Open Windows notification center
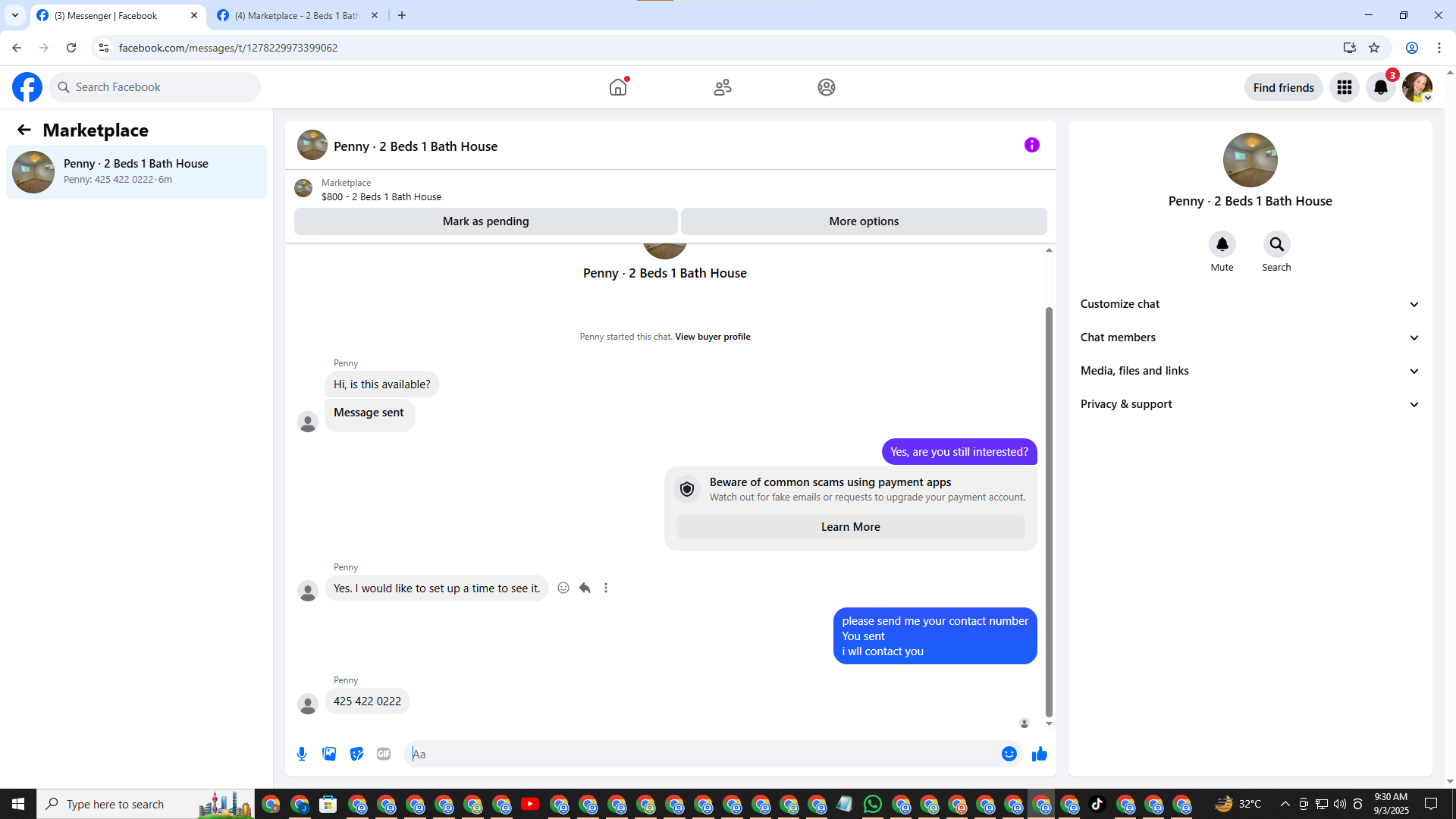1456x819 pixels. coord(1431,804)
